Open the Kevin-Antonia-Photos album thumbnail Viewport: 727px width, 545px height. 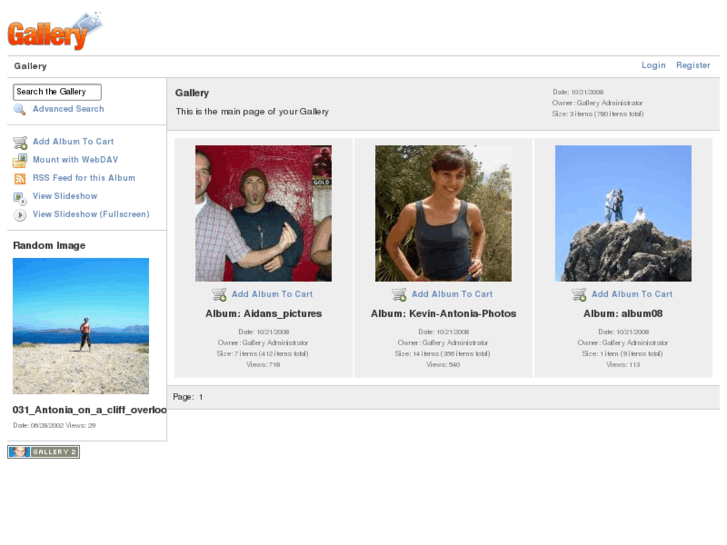[443, 213]
